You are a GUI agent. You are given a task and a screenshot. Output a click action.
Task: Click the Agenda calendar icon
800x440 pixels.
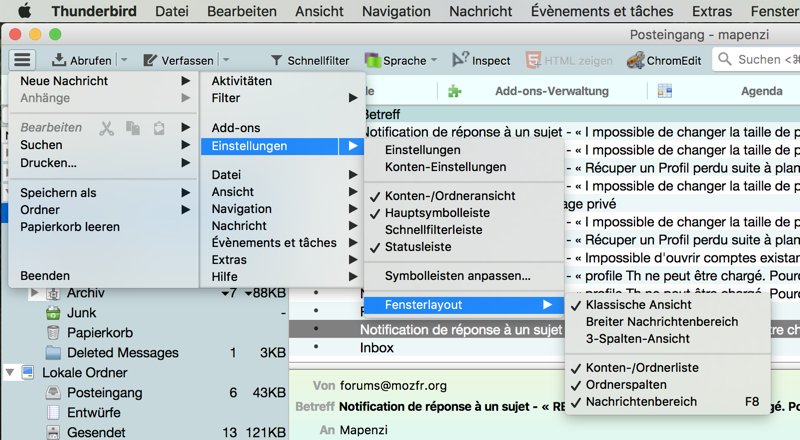click(665, 91)
